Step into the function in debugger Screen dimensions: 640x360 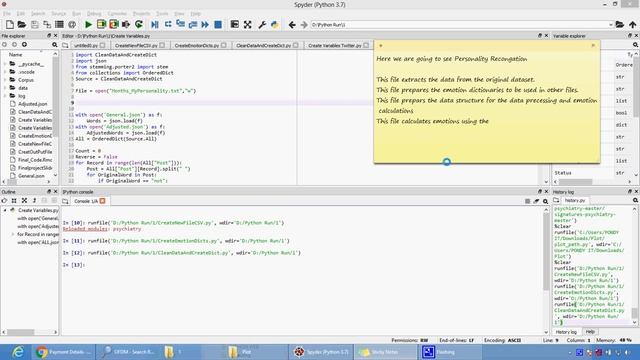(180, 24)
